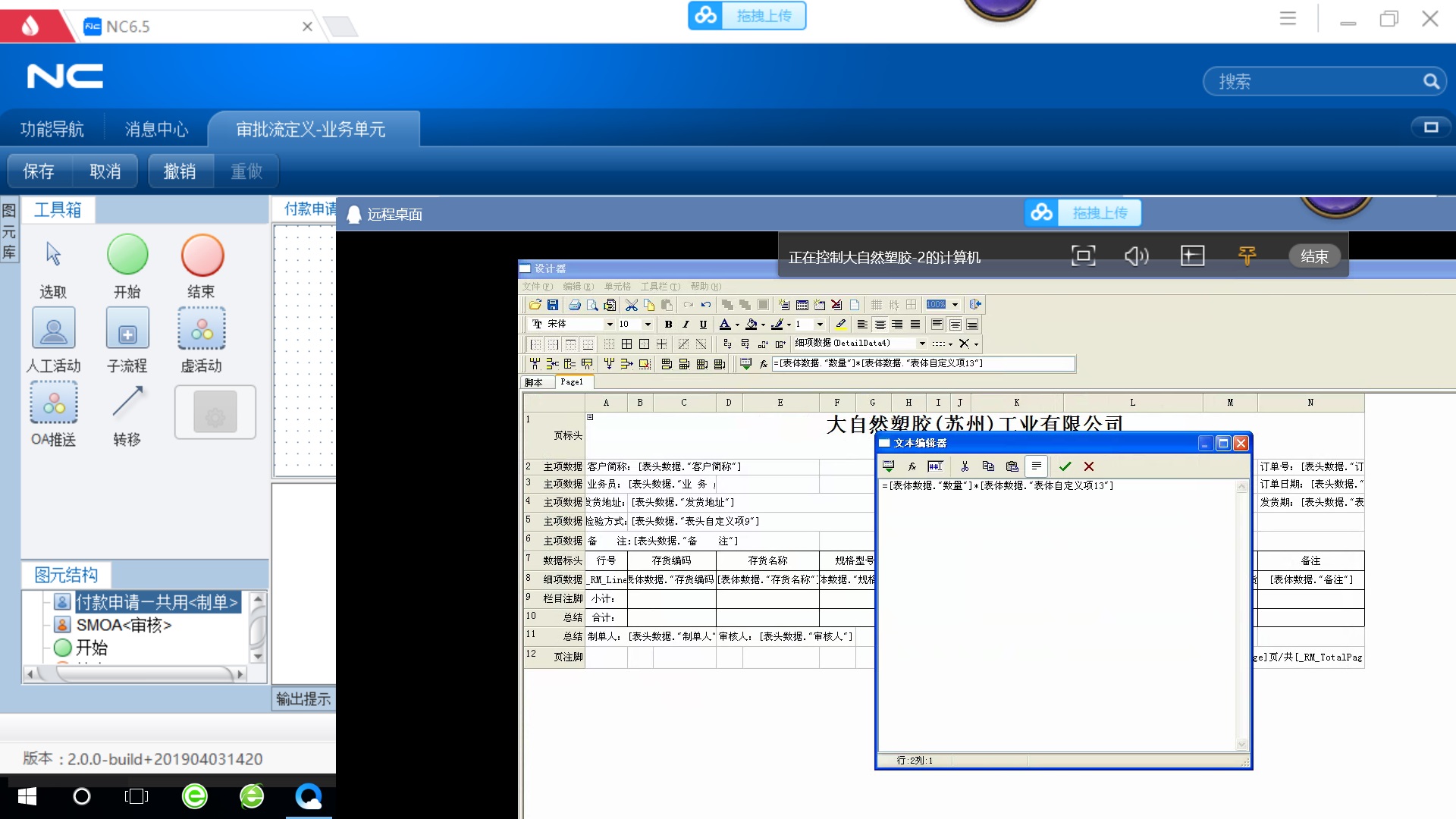
Task: Switch to the Page1 tab
Action: (573, 382)
